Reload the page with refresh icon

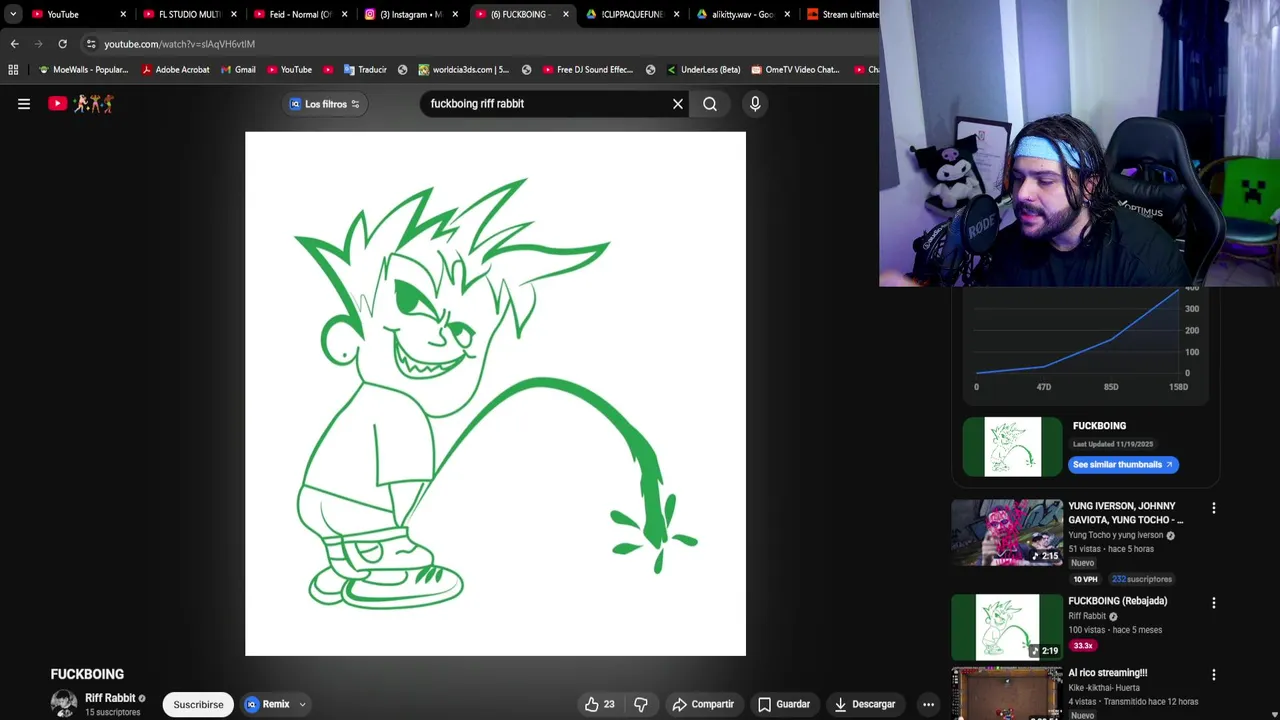click(x=62, y=44)
